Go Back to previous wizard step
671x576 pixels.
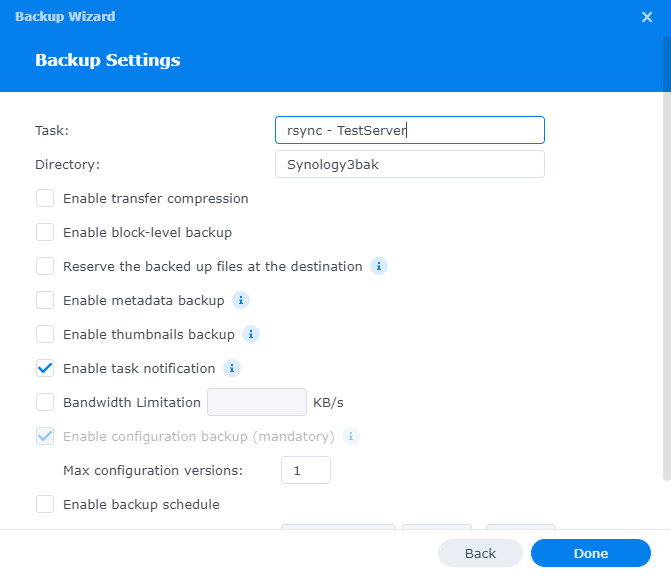[480, 553]
